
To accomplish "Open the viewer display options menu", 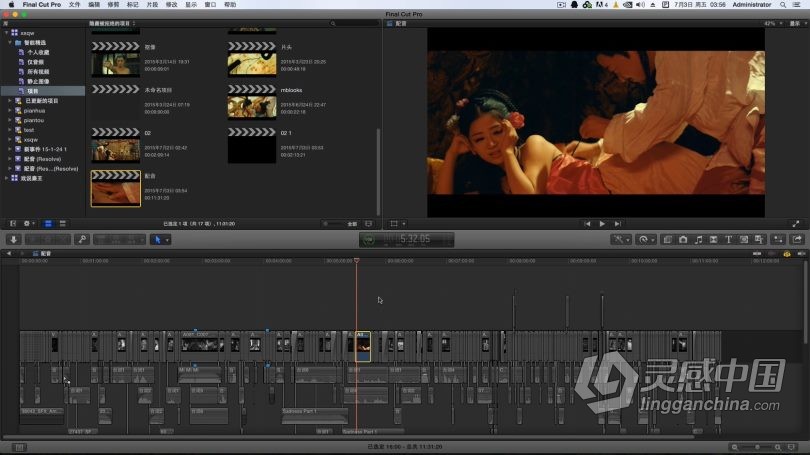I will click(798, 23).
